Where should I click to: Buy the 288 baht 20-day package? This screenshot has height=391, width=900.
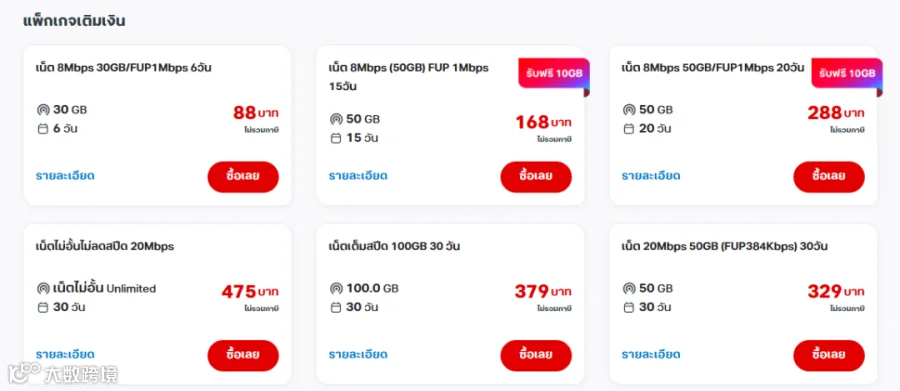pos(829,177)
